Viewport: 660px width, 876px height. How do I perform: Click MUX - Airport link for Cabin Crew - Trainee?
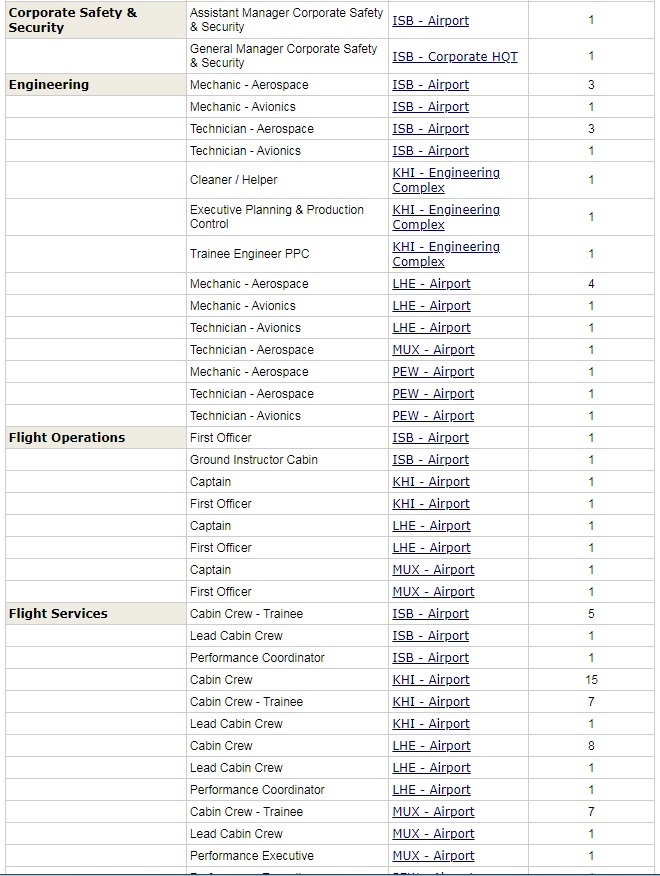[x=433, y=812]
